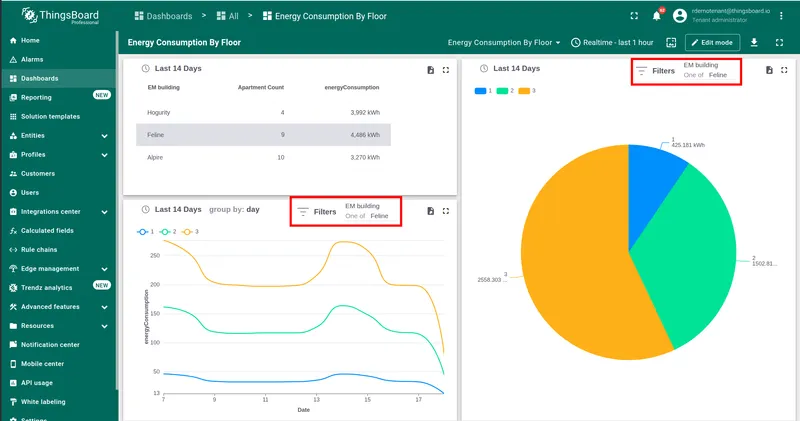Click the API usage icon

(x=13, y=383)
